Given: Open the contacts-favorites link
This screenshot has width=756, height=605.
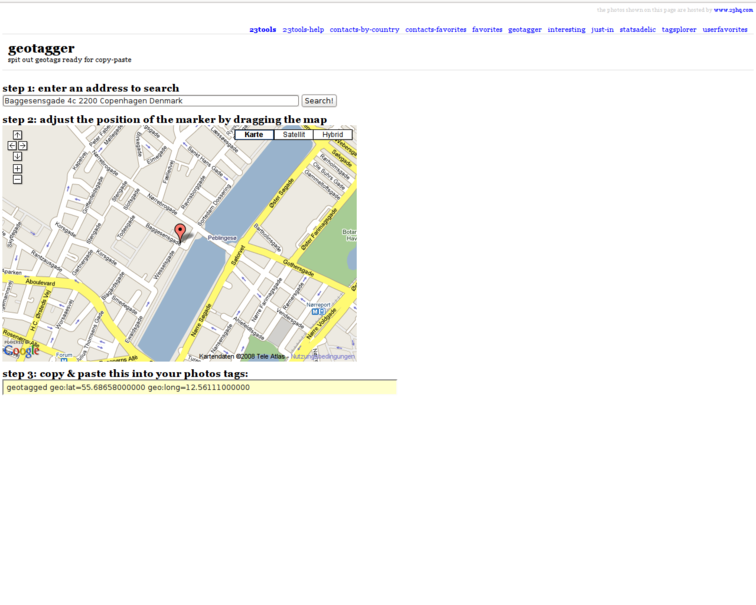Looking at the screenshot, I should point(436,29).
